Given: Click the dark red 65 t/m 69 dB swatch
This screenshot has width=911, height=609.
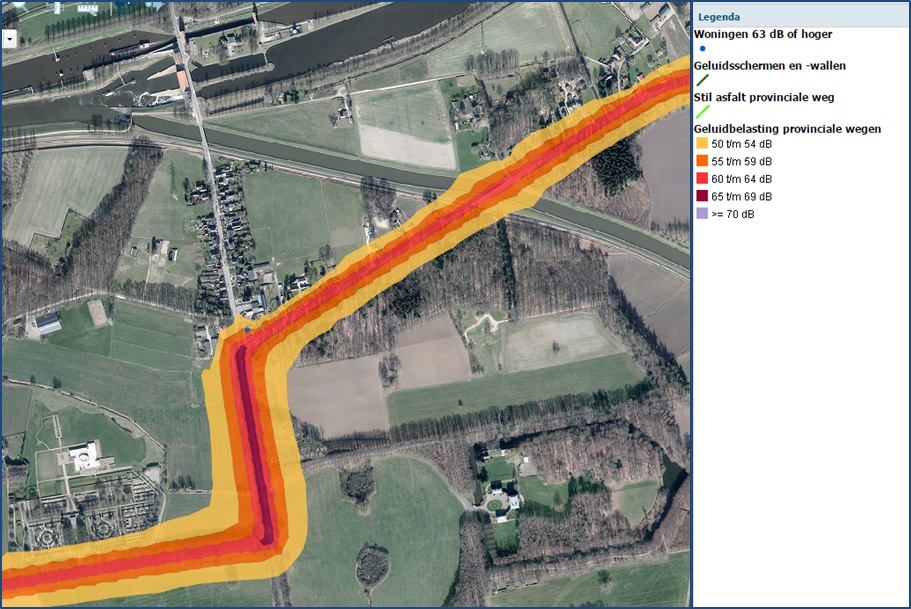Looking at the screenshot, I should tap(702, 196).
